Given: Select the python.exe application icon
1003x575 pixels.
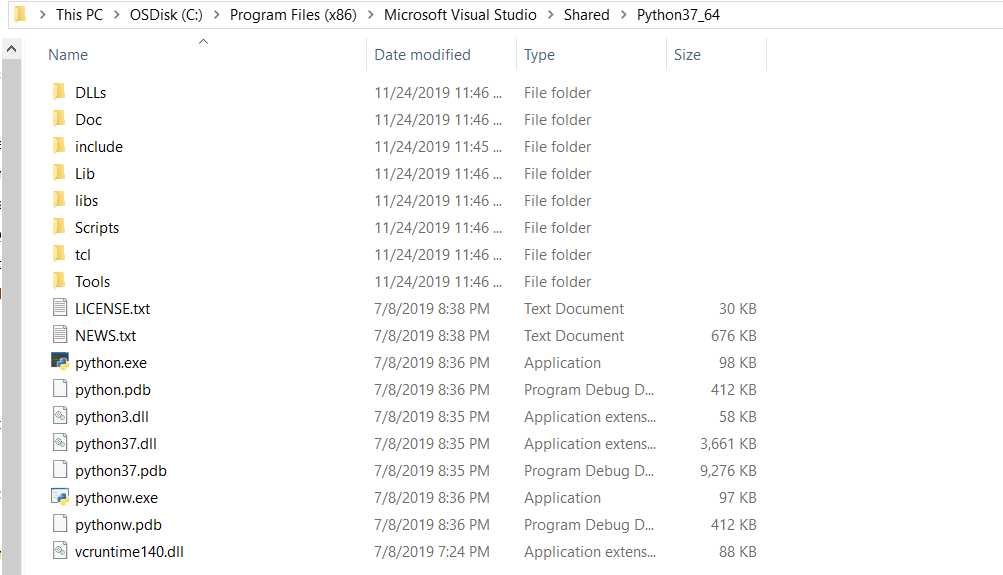Looking at the screenshot, I should [59, 362].
